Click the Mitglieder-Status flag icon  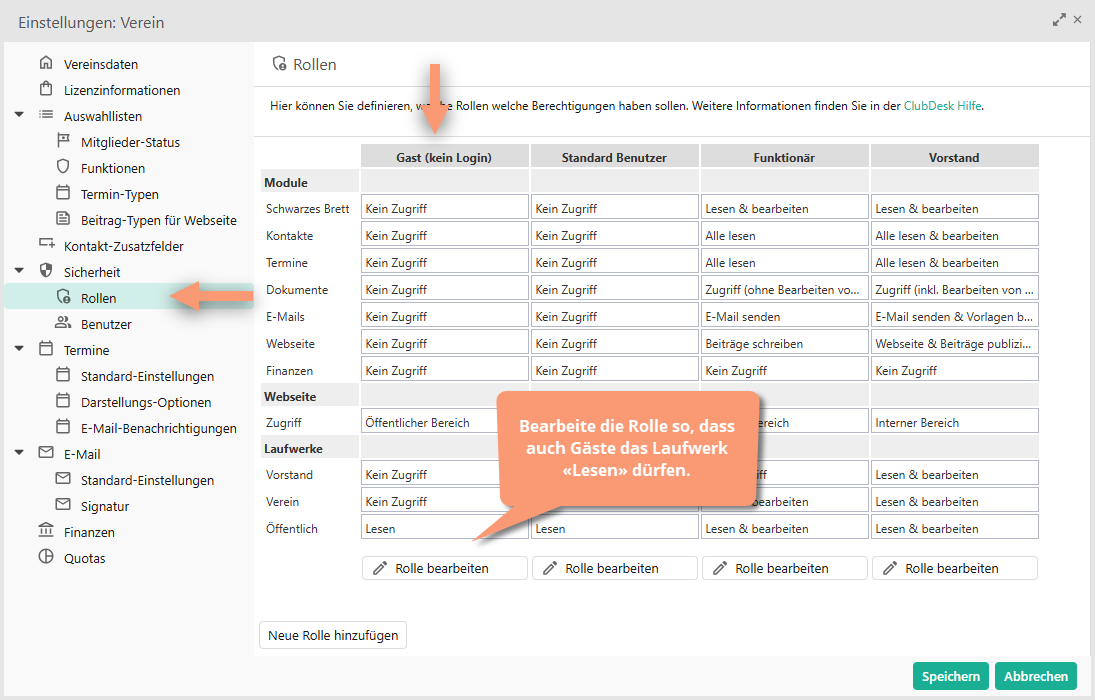[63, 140]
